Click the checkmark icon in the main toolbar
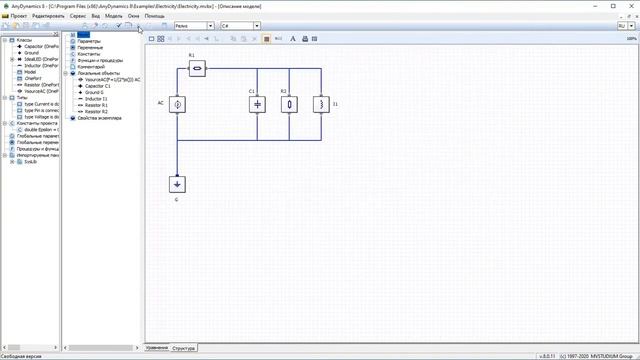Viewport: 640px width, 360px height. [x=119, y=26]
